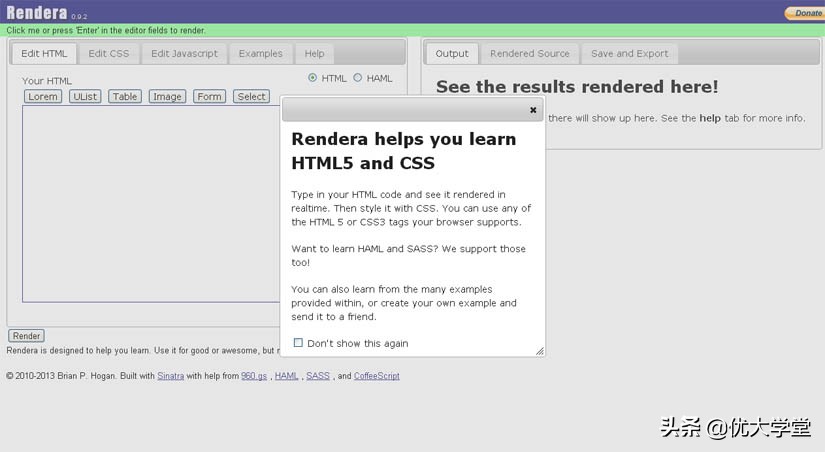Open the Examples tab
Image resolution: width=825 pixels, height=452 pixels.
click(x=260, y=54)
